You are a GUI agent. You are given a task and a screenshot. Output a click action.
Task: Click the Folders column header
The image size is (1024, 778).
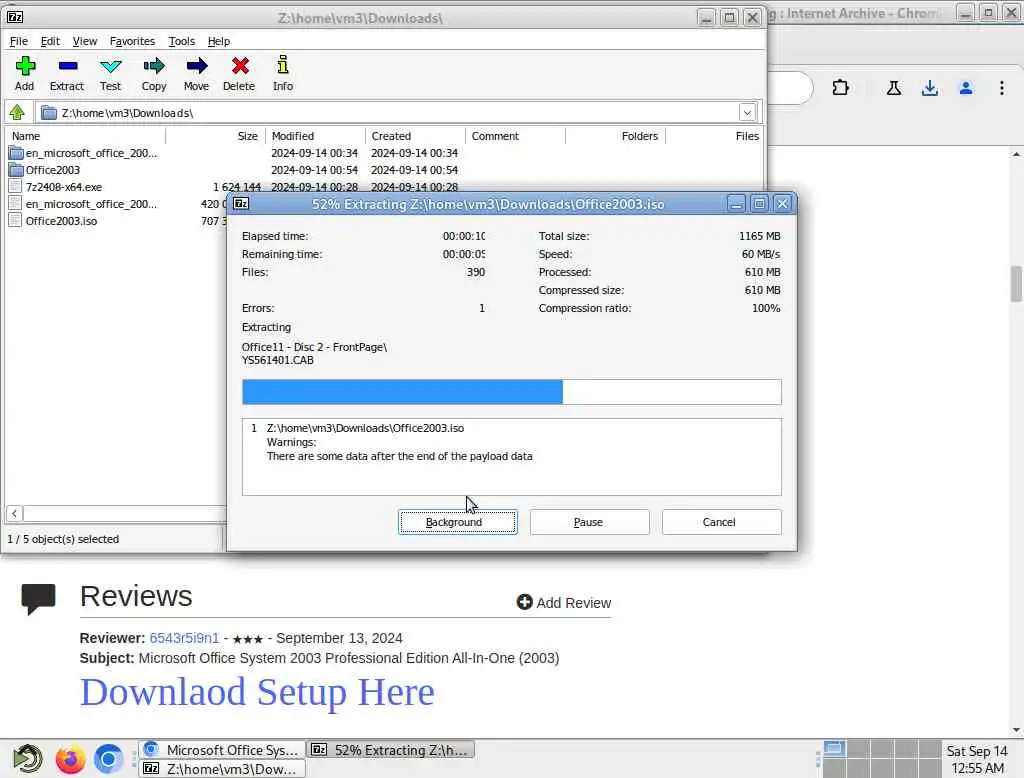616,136
